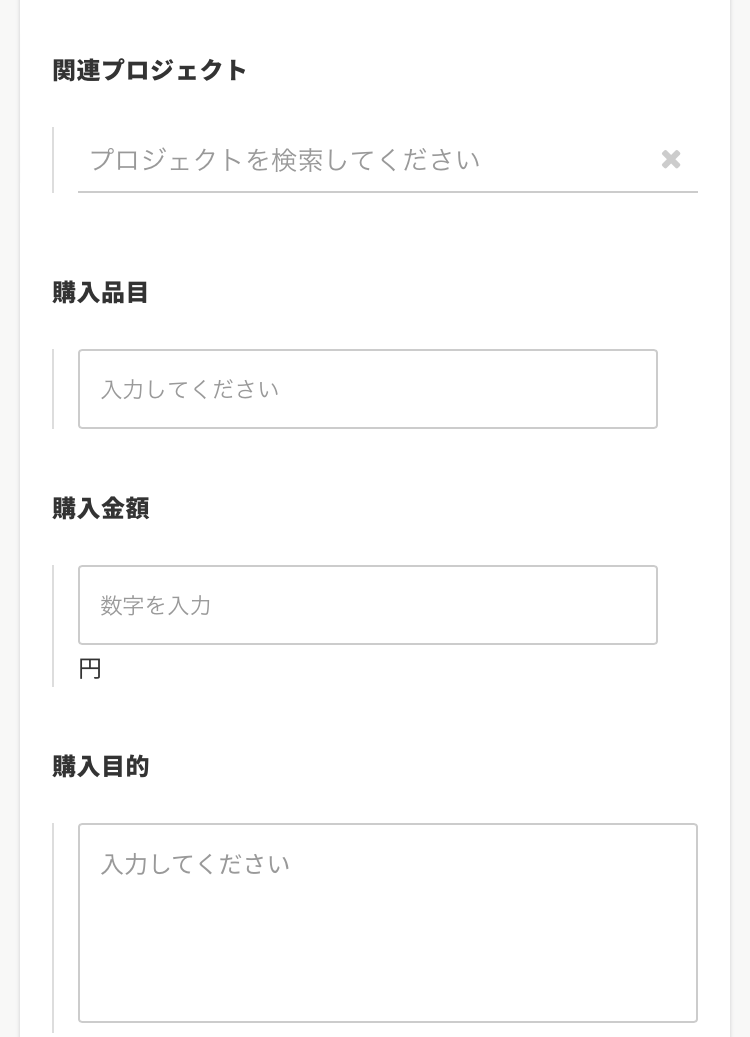Click the yen label below the amount field

pyautogui.click(x=90, y=669)
